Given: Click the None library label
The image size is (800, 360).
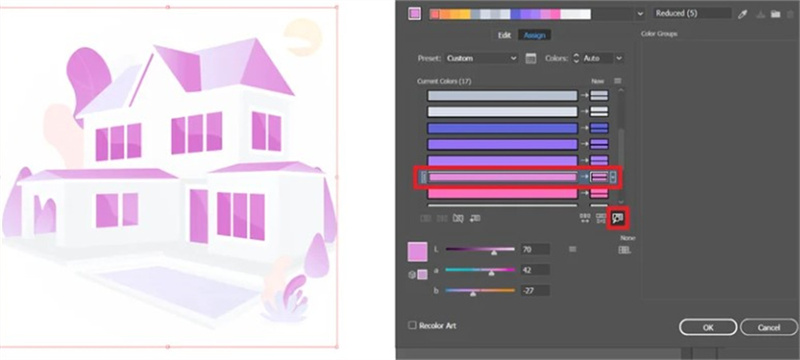Looking at the screenshot, I should [628, 238].
